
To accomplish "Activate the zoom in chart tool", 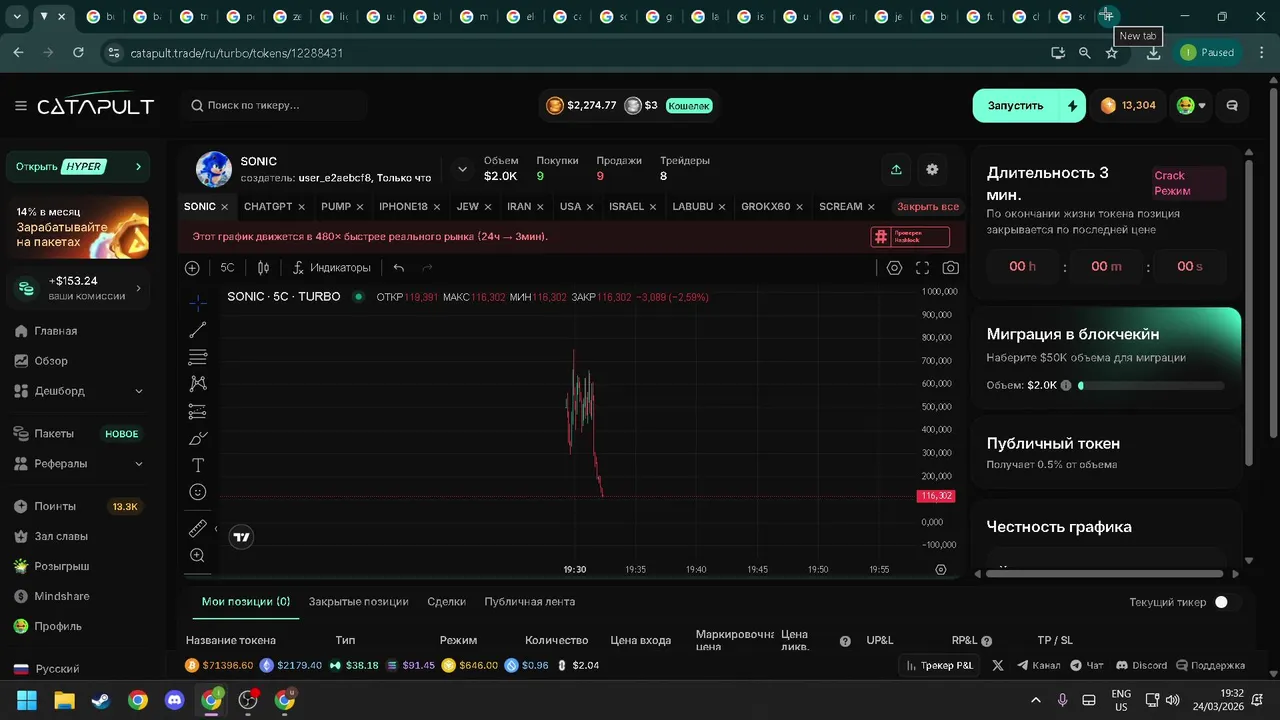I will tap(198, 555).
